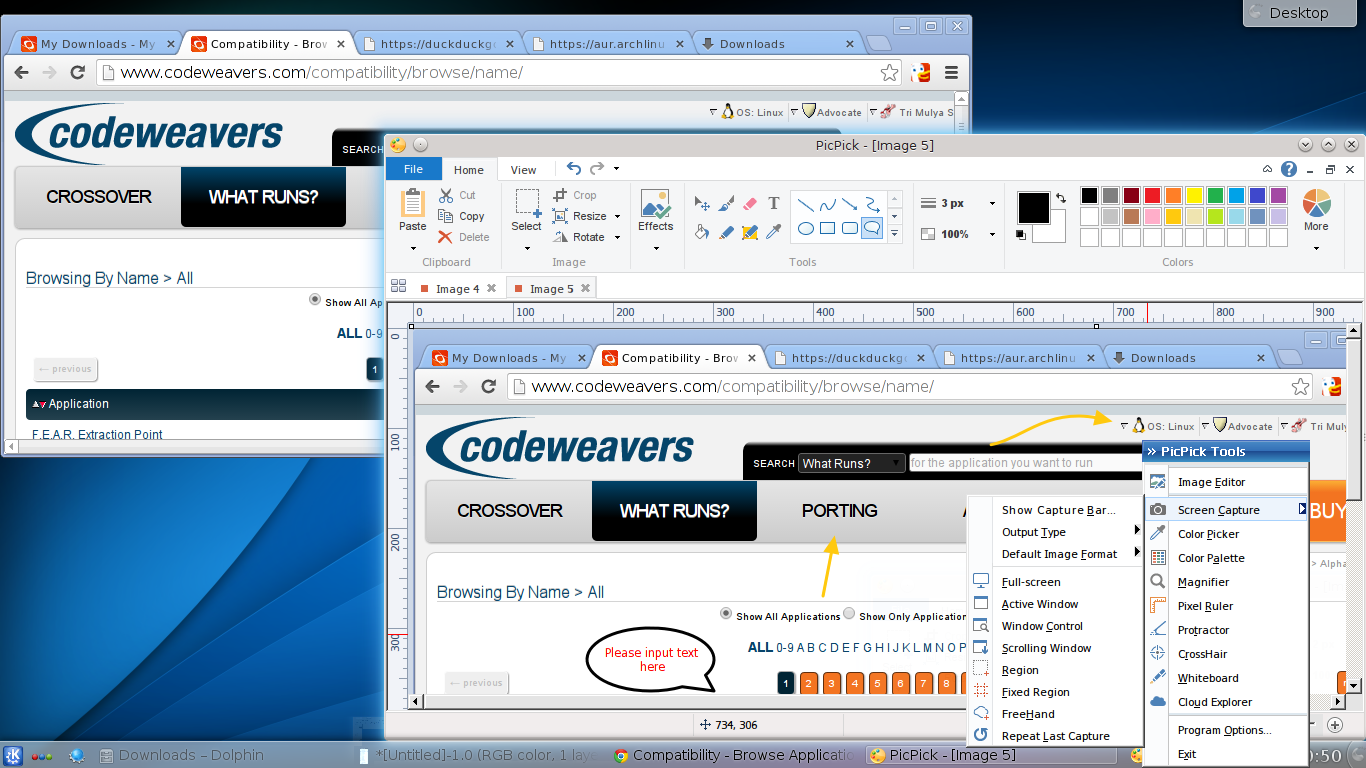Choose Whiteboard from PicPick Tools menu
This screenshot has height=768, width=1366.
tap(1226, 678)
